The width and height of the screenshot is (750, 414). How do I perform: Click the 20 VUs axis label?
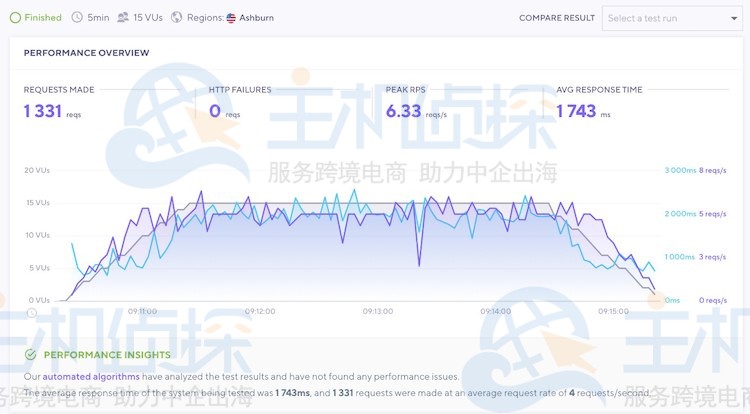[x=37, y=170]
